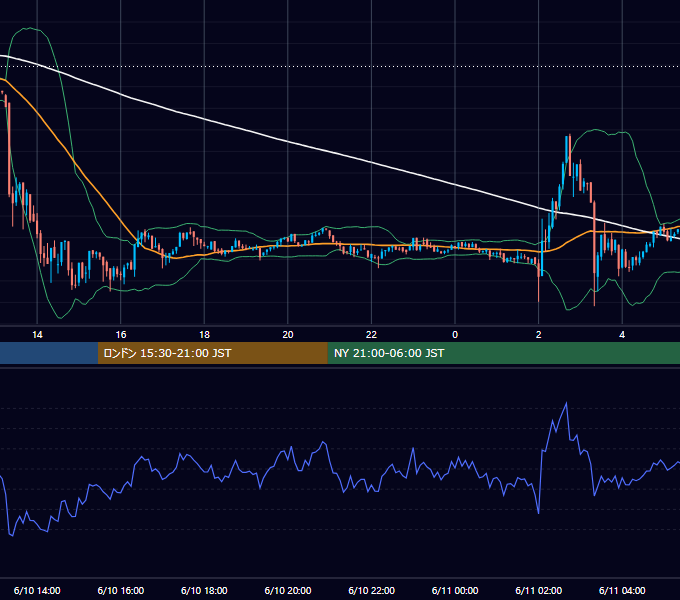Click the 16 hour label on price chart axis
This screenshot has width=680, height=600.
pos(121,335)
